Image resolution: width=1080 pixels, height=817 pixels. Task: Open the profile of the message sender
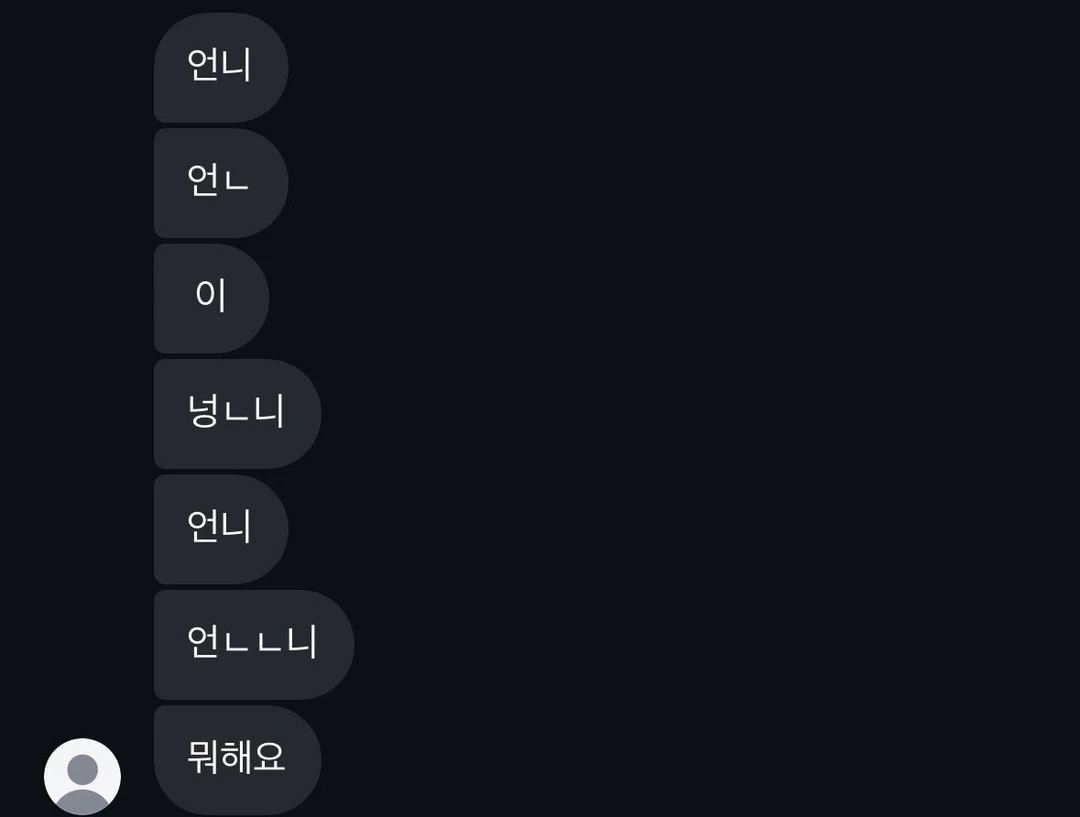82,776
